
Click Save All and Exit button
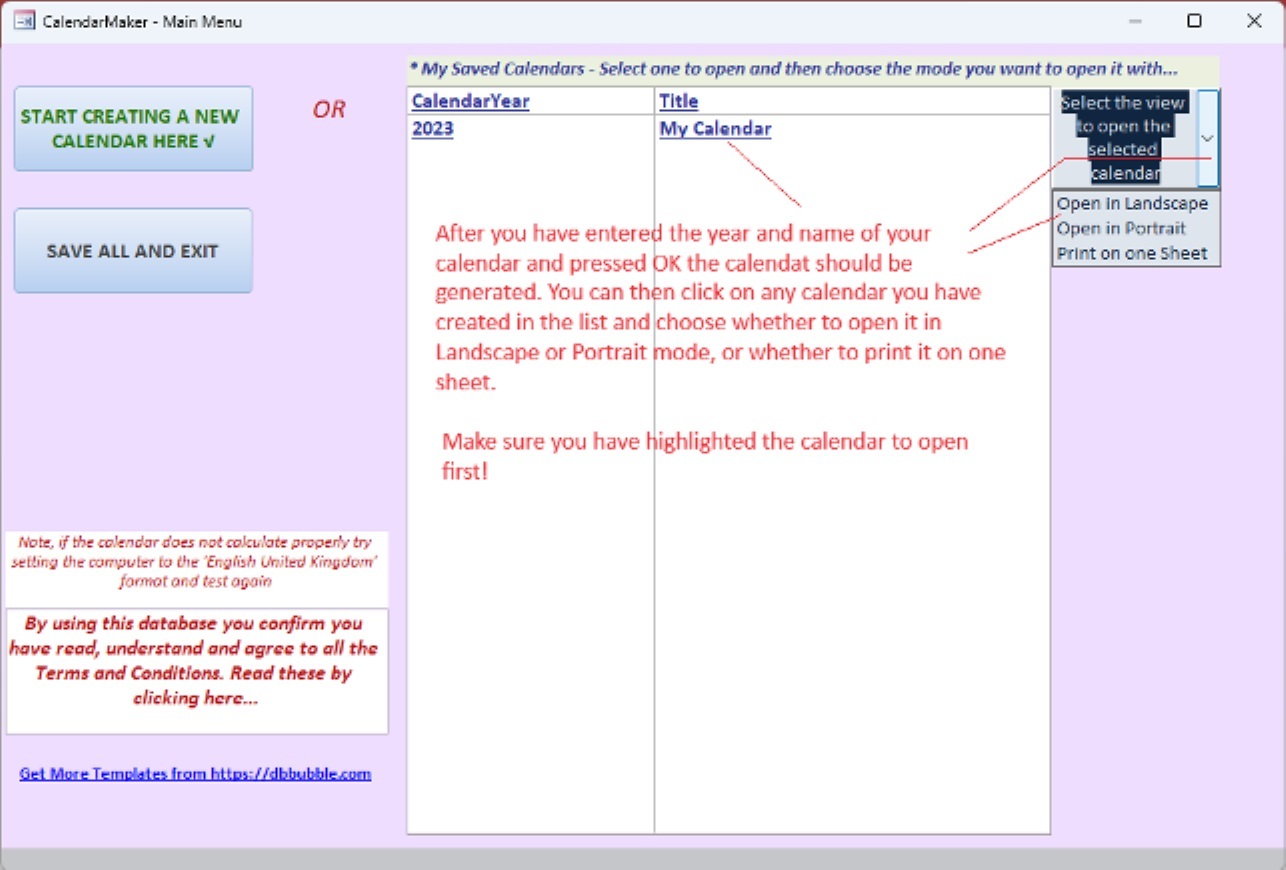(x=133, y=251)
